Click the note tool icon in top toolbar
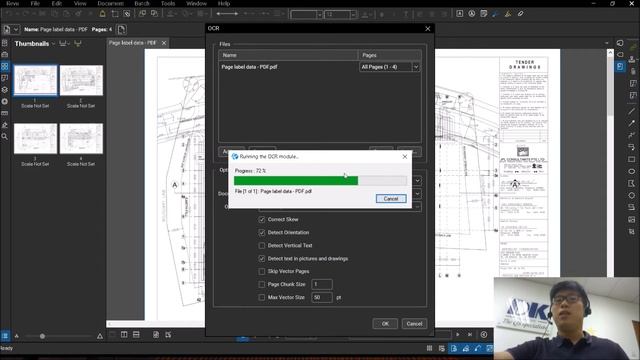 484,14
